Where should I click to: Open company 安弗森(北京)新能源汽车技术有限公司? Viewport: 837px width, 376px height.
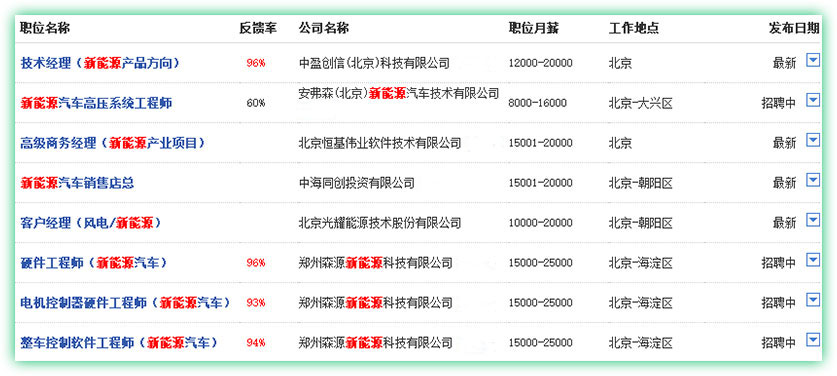pos(399,93)
